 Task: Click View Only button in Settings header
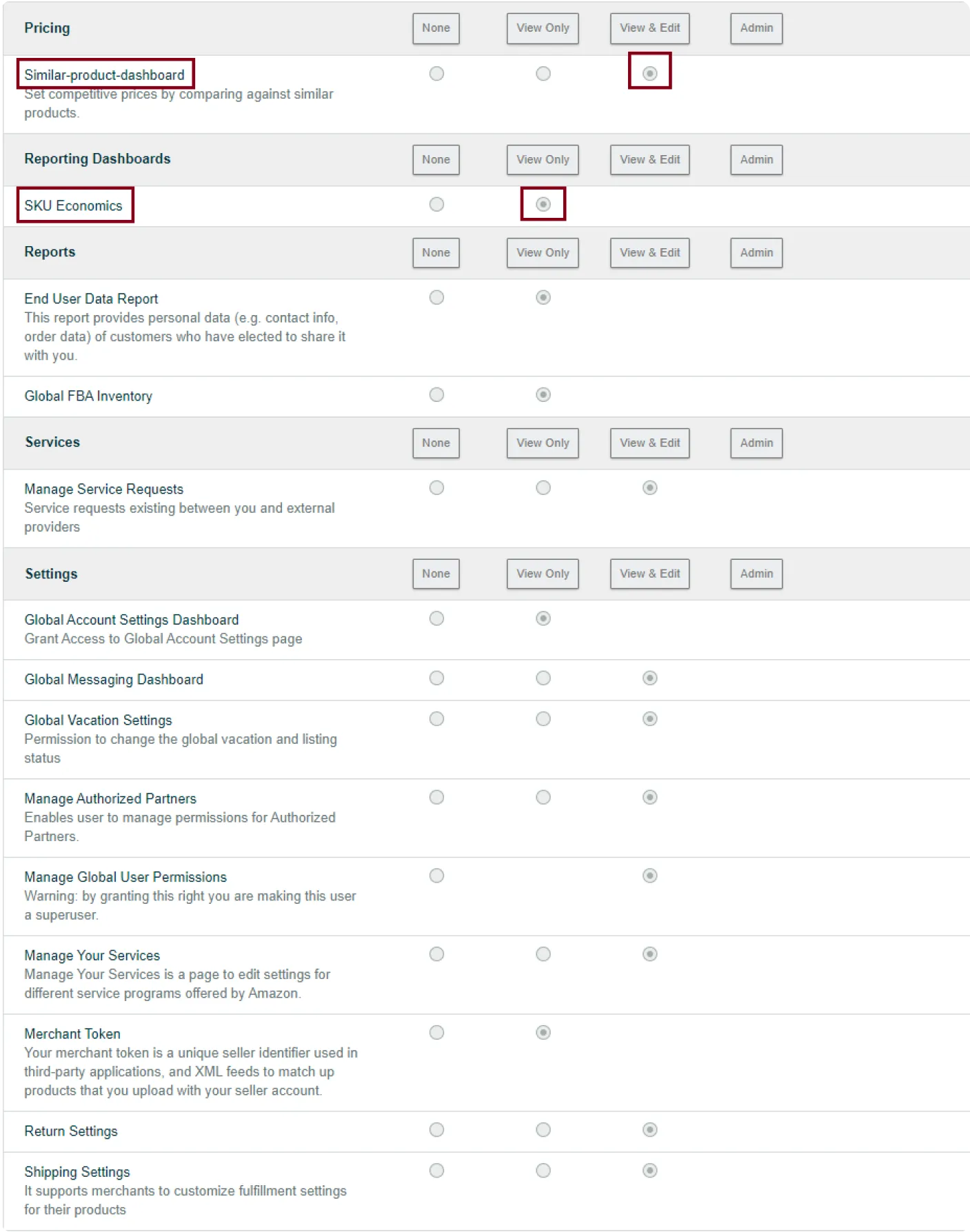point(543,574)
